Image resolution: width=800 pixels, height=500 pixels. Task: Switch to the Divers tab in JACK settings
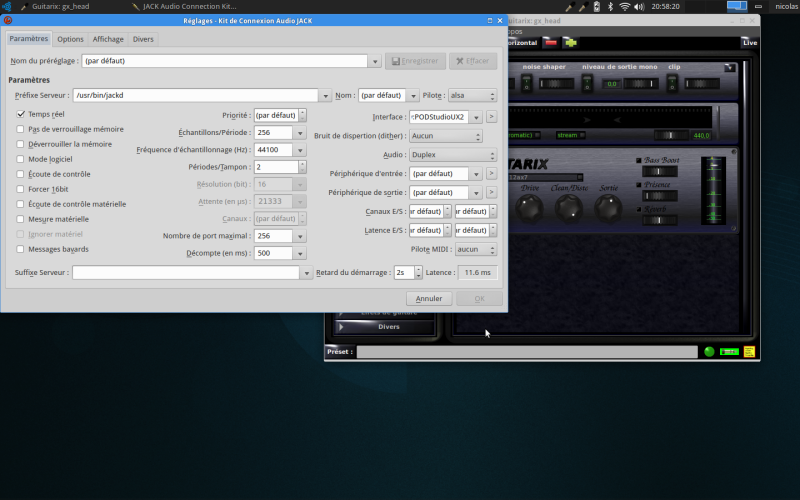[x=143, y=39]
